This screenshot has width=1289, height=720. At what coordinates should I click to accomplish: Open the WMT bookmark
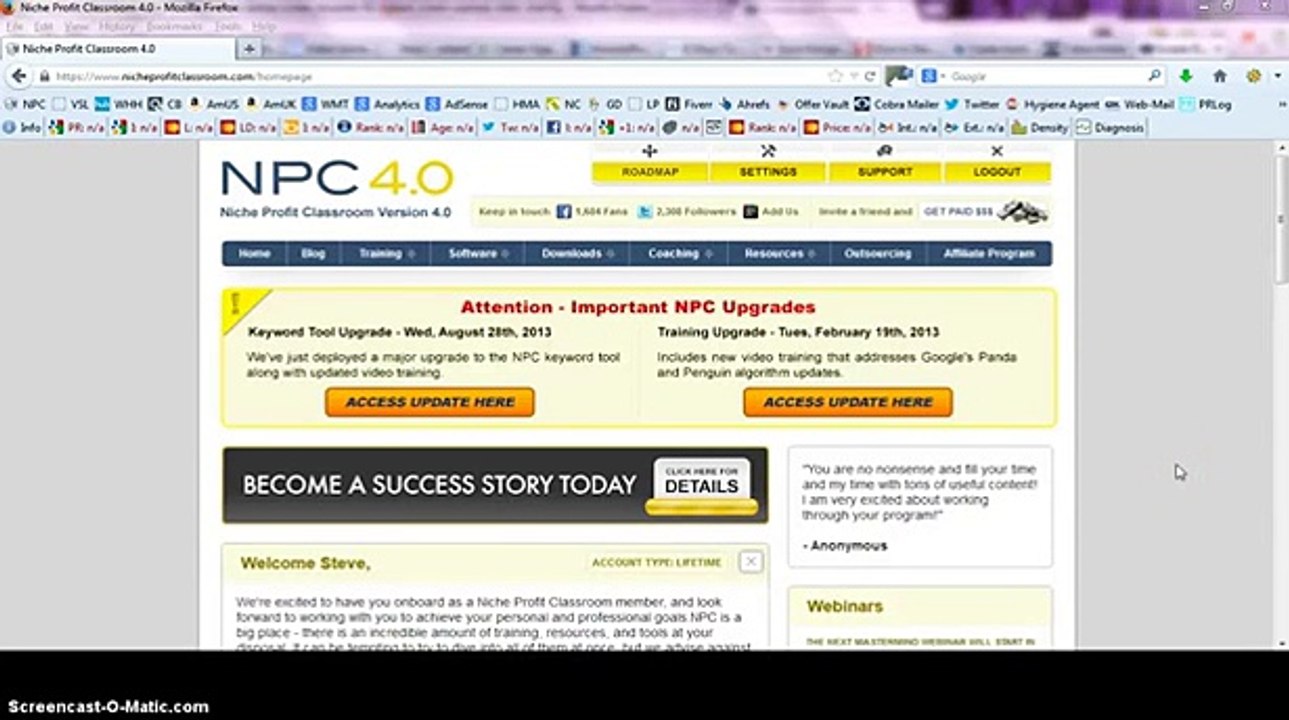(x=325, y=104)
